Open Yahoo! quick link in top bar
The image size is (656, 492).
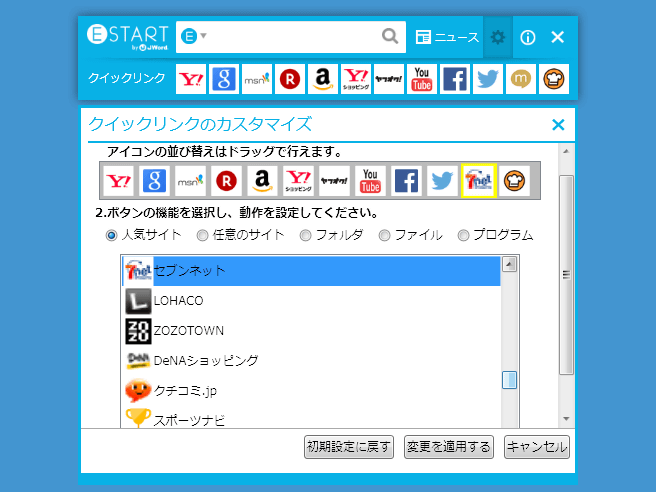(191, 79)
